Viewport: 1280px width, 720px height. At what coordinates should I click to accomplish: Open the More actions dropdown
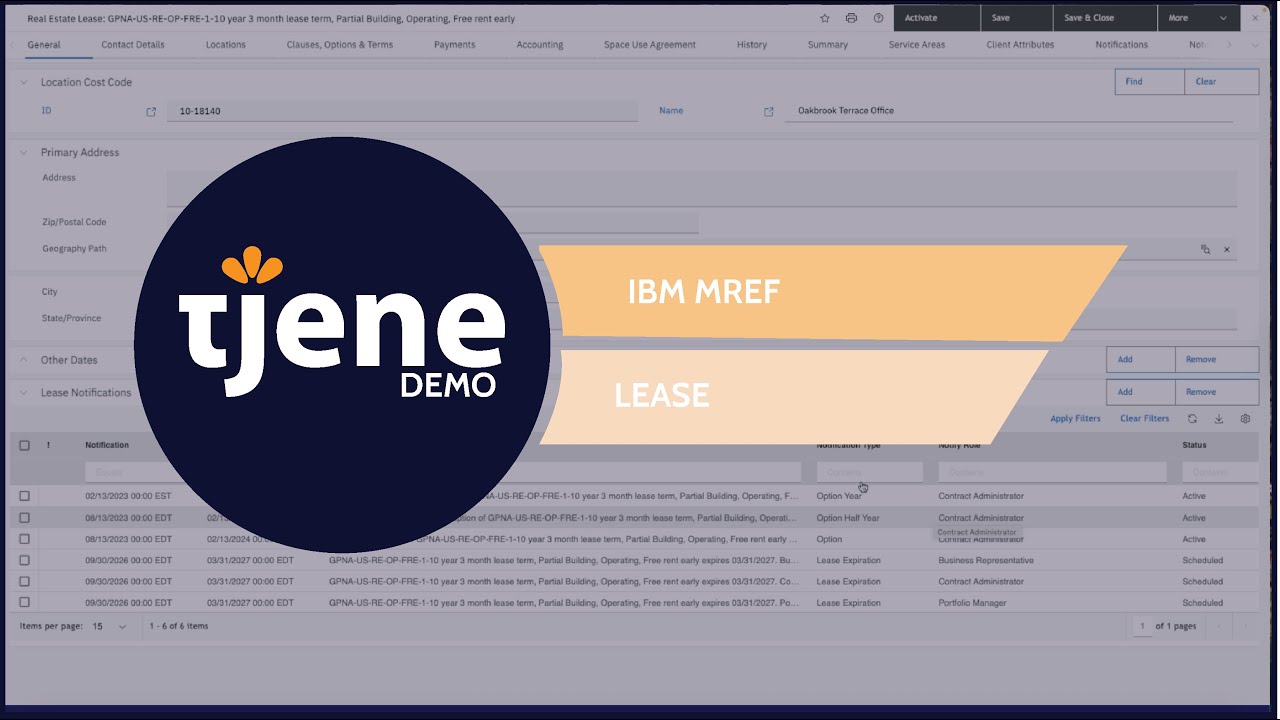[1198, 18]
